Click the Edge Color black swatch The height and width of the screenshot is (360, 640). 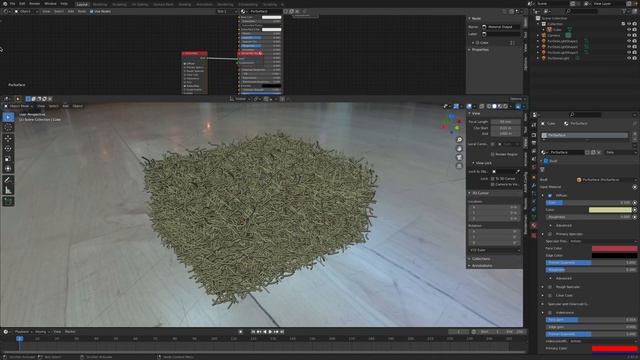pos(614,256)
